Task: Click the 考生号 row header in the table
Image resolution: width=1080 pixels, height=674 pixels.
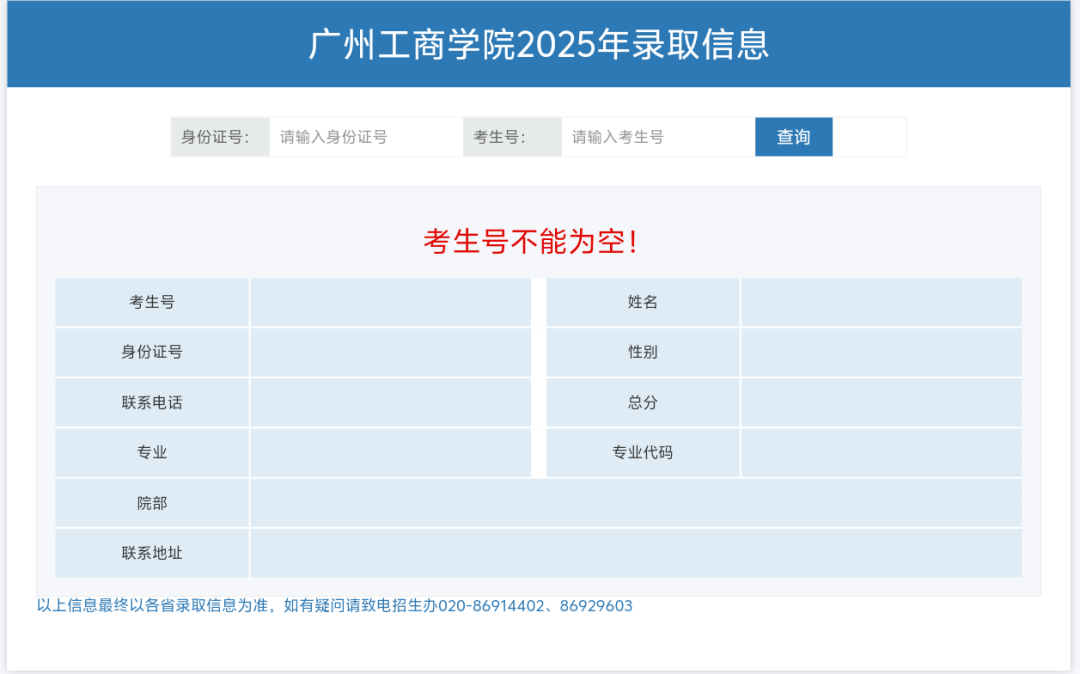Action: click(151, 302)
